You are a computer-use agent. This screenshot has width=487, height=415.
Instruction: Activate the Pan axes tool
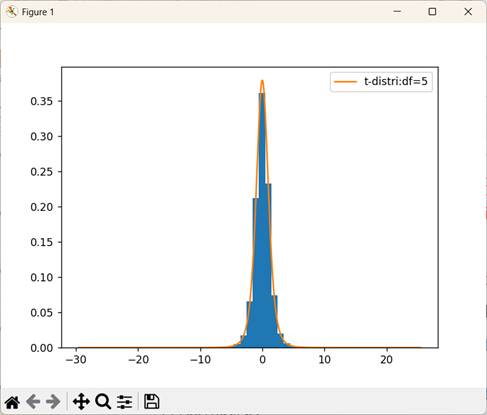(81, 401)
